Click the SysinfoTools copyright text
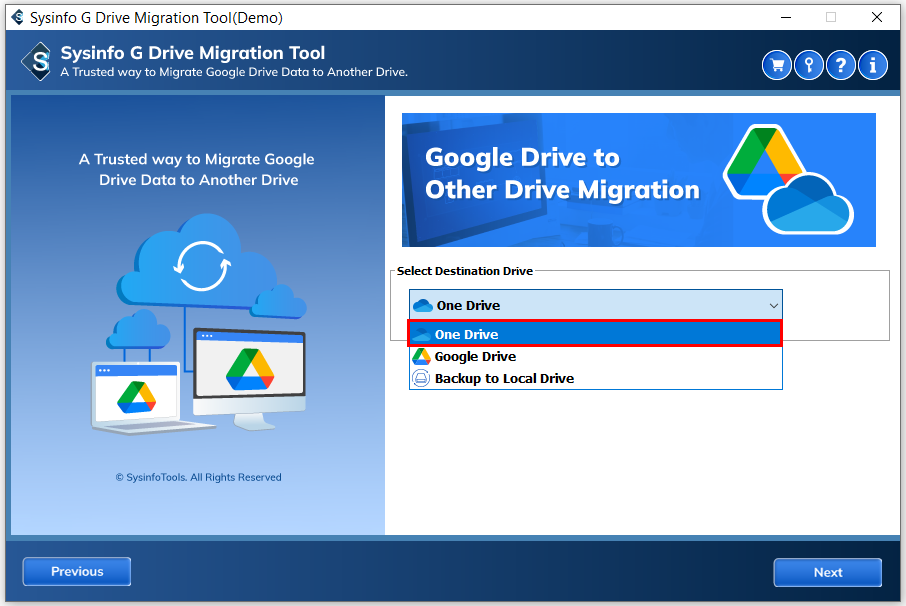Image resolution: width=906 pixels, height=606 pixels. click(x=198, y=478)
